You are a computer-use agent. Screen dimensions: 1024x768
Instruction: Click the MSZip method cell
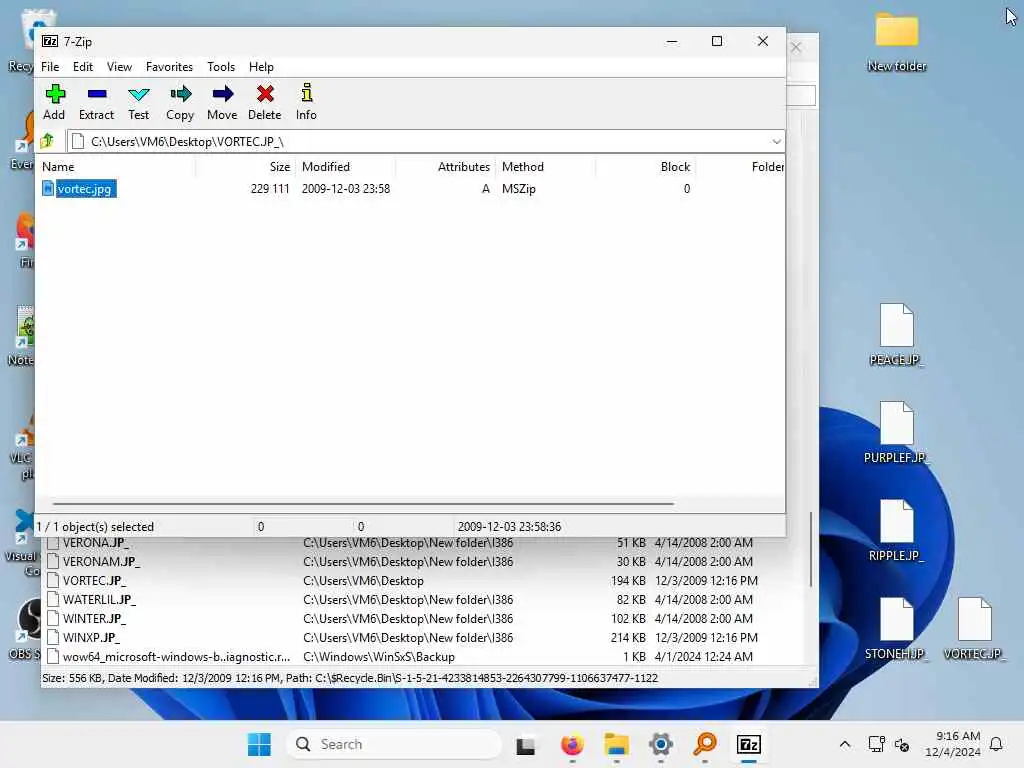coord(519,189)
